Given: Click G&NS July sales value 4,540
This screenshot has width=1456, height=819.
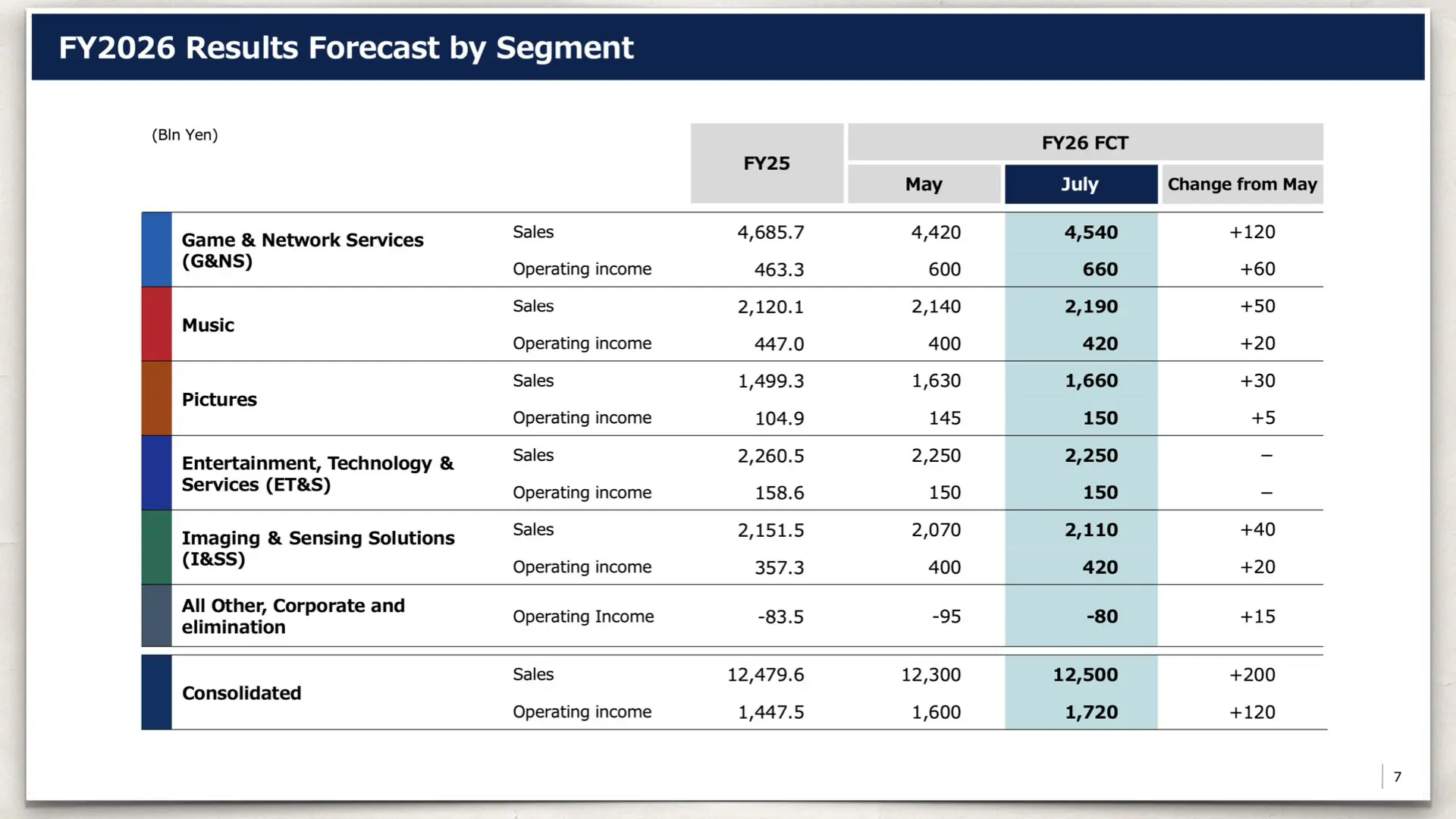Looking at the screenshot, I should pyautogui.click(x=1091, y=232).
